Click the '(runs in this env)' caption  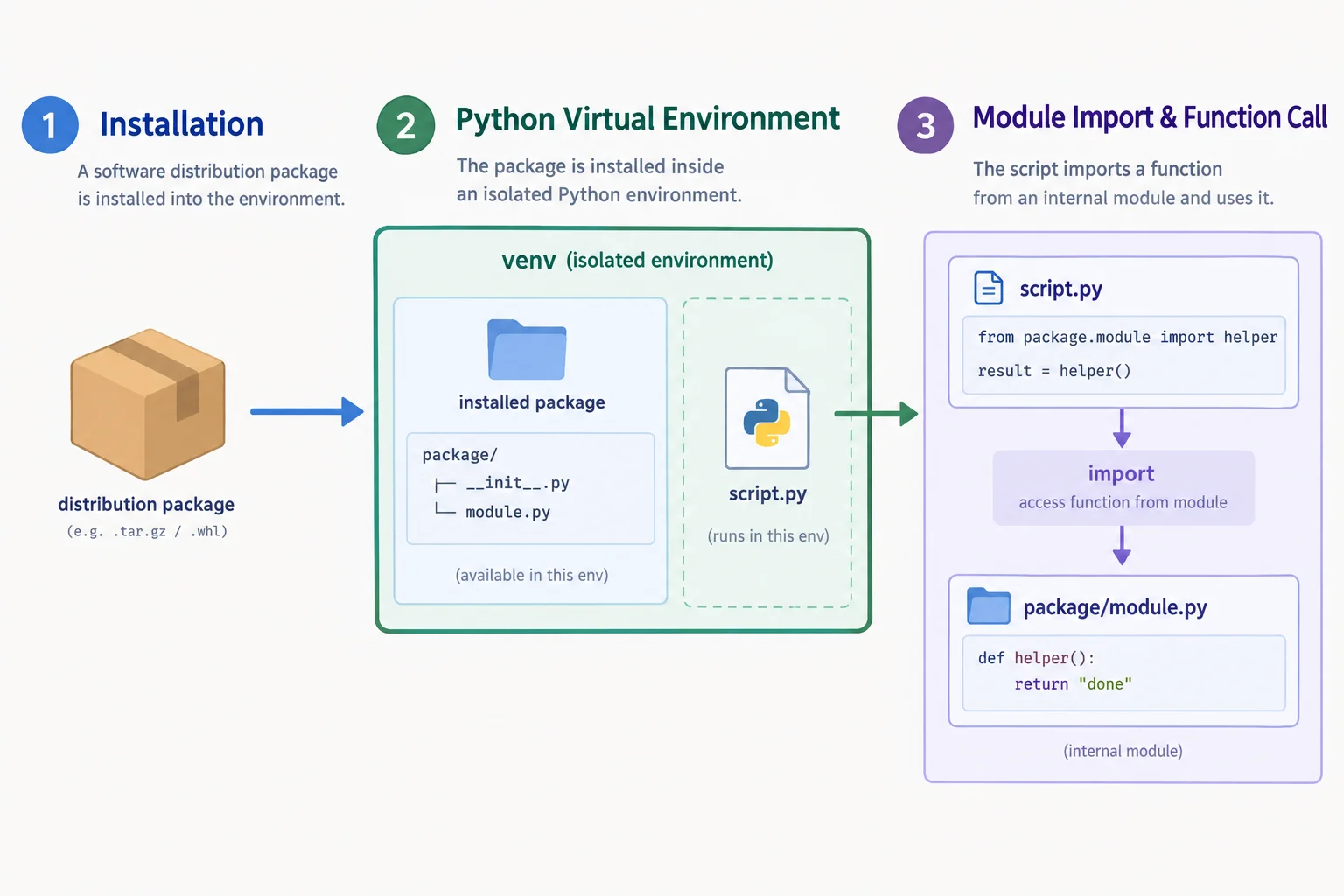768,535
